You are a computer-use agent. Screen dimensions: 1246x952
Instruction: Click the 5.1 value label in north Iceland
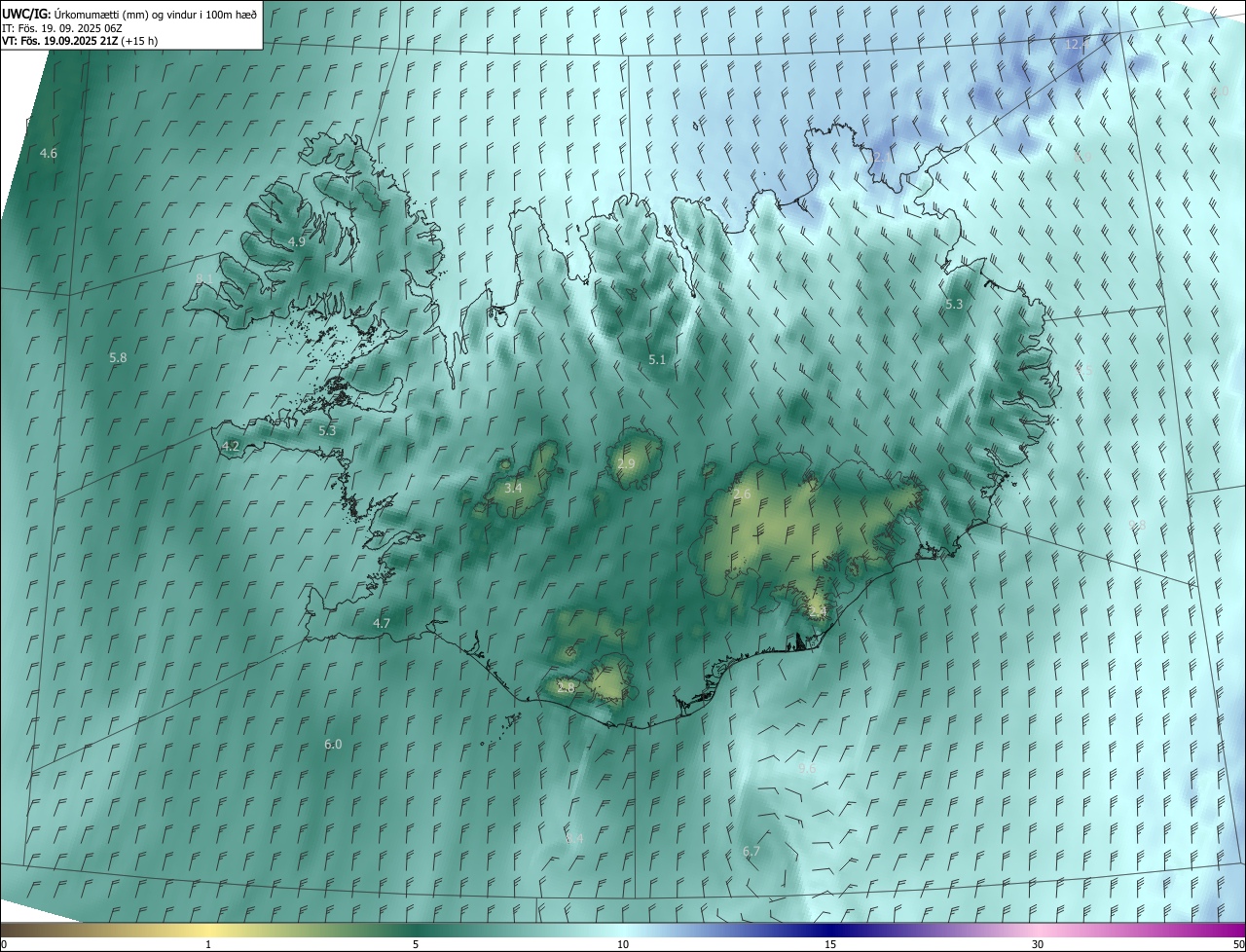(x=657, y=360)
